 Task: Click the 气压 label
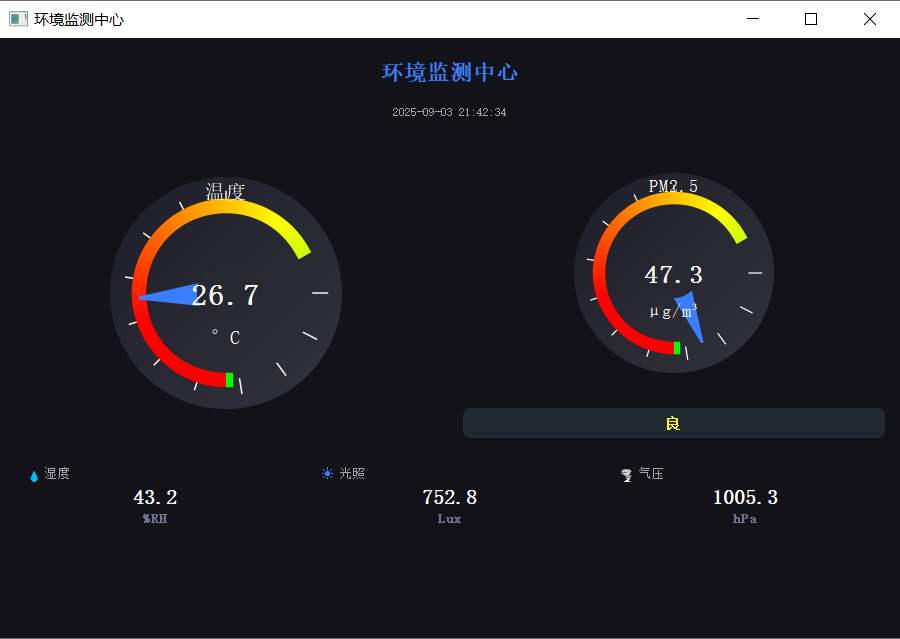pos(651,474)
